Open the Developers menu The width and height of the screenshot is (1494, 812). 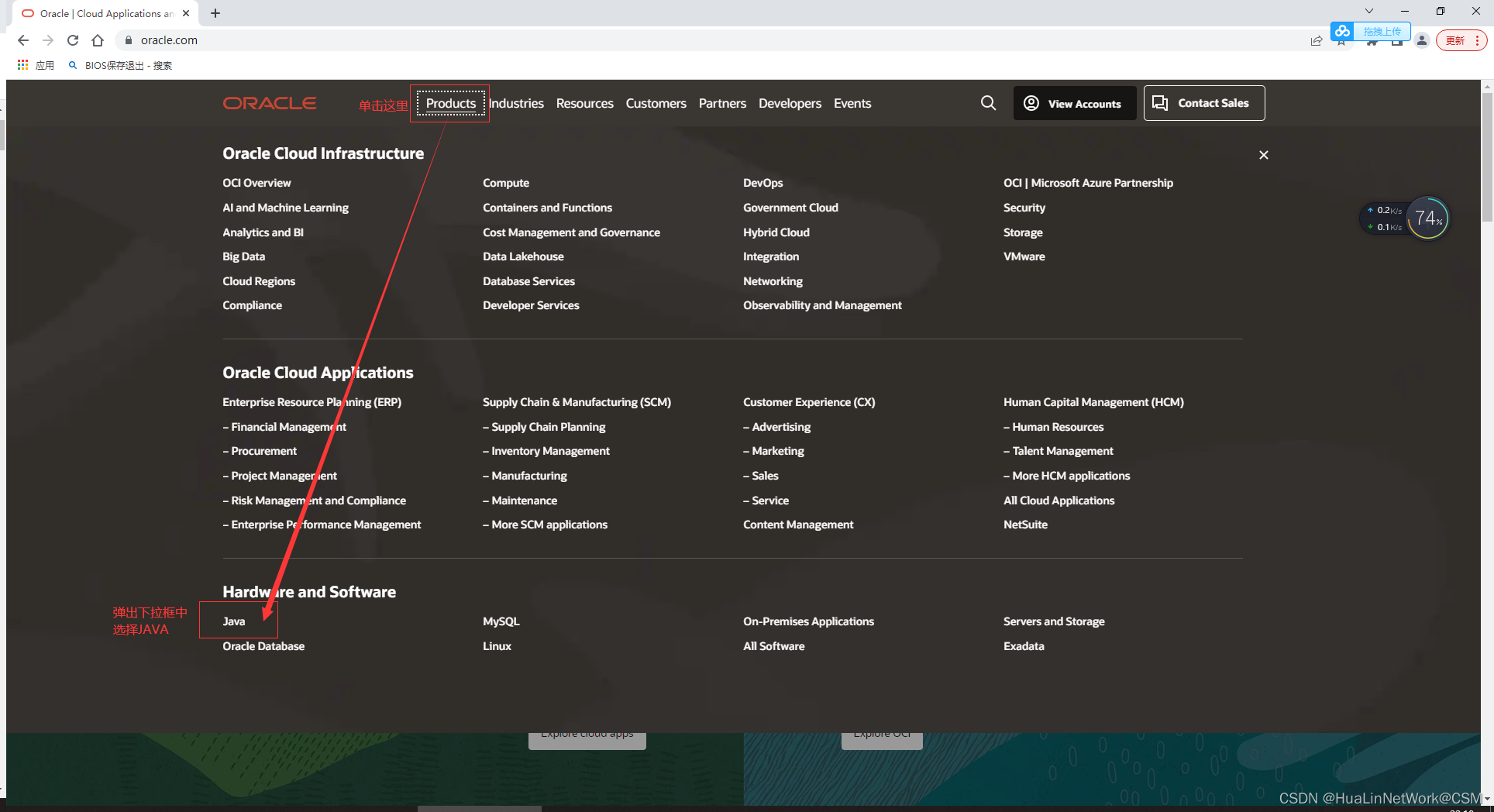pyautogui.click(x=790, y=103)
